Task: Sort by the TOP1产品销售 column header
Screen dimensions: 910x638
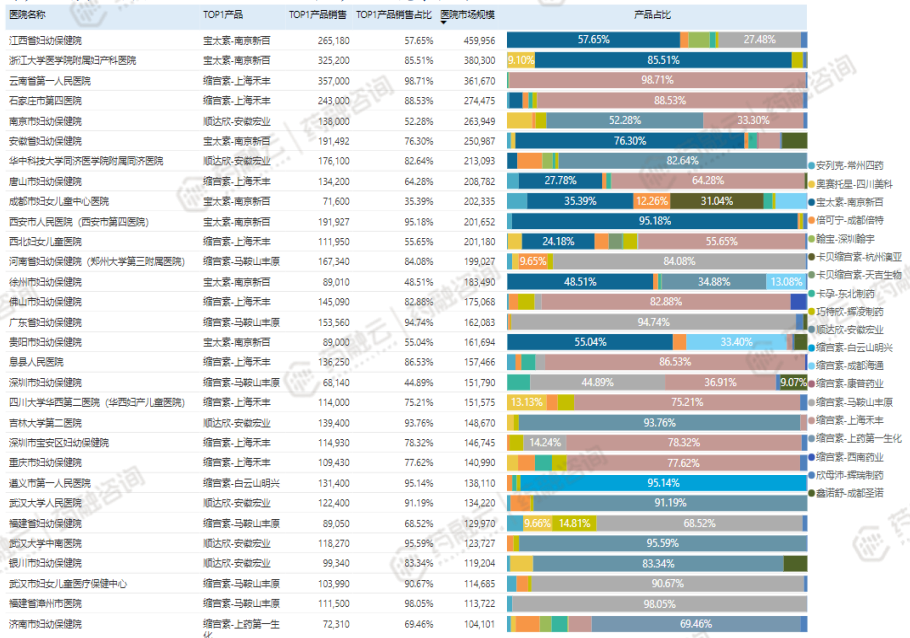Action: (317, 15)
